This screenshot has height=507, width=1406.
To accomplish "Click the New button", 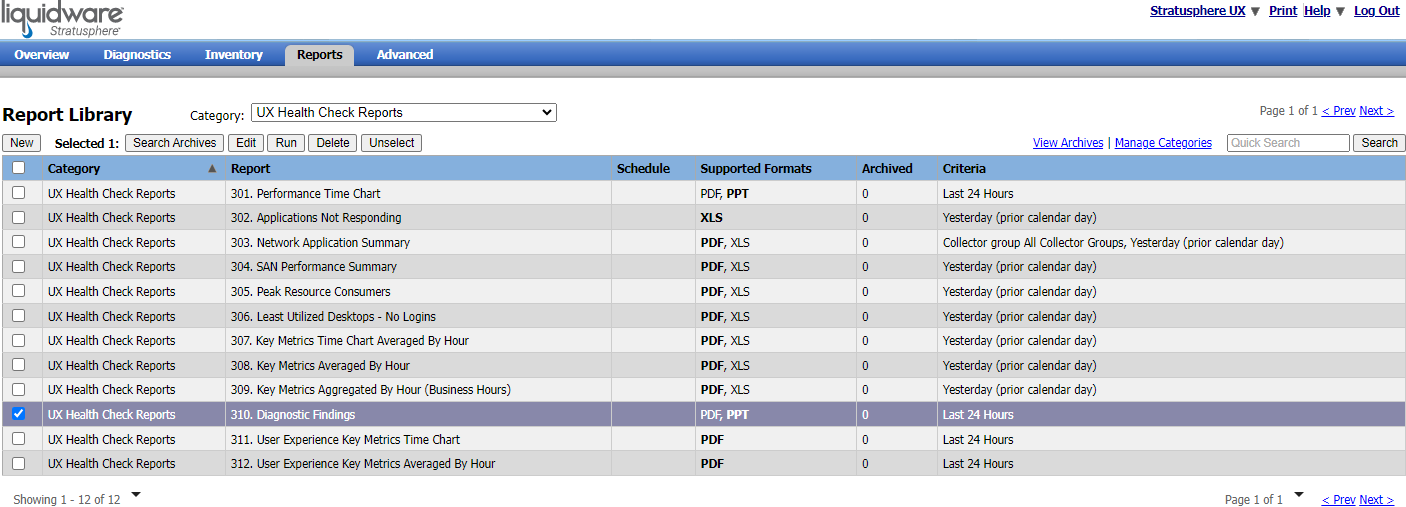I will pos(22,143).
